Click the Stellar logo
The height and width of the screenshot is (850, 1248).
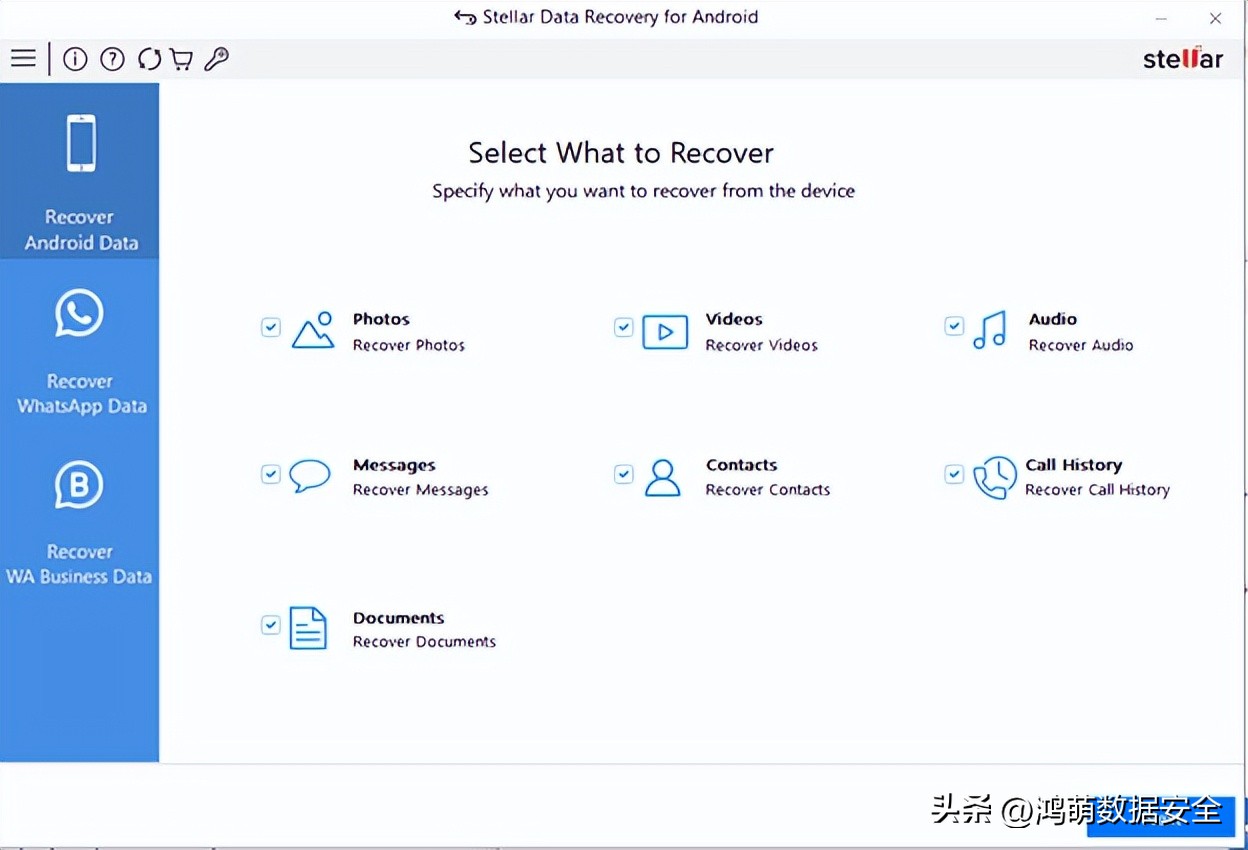1183,59
